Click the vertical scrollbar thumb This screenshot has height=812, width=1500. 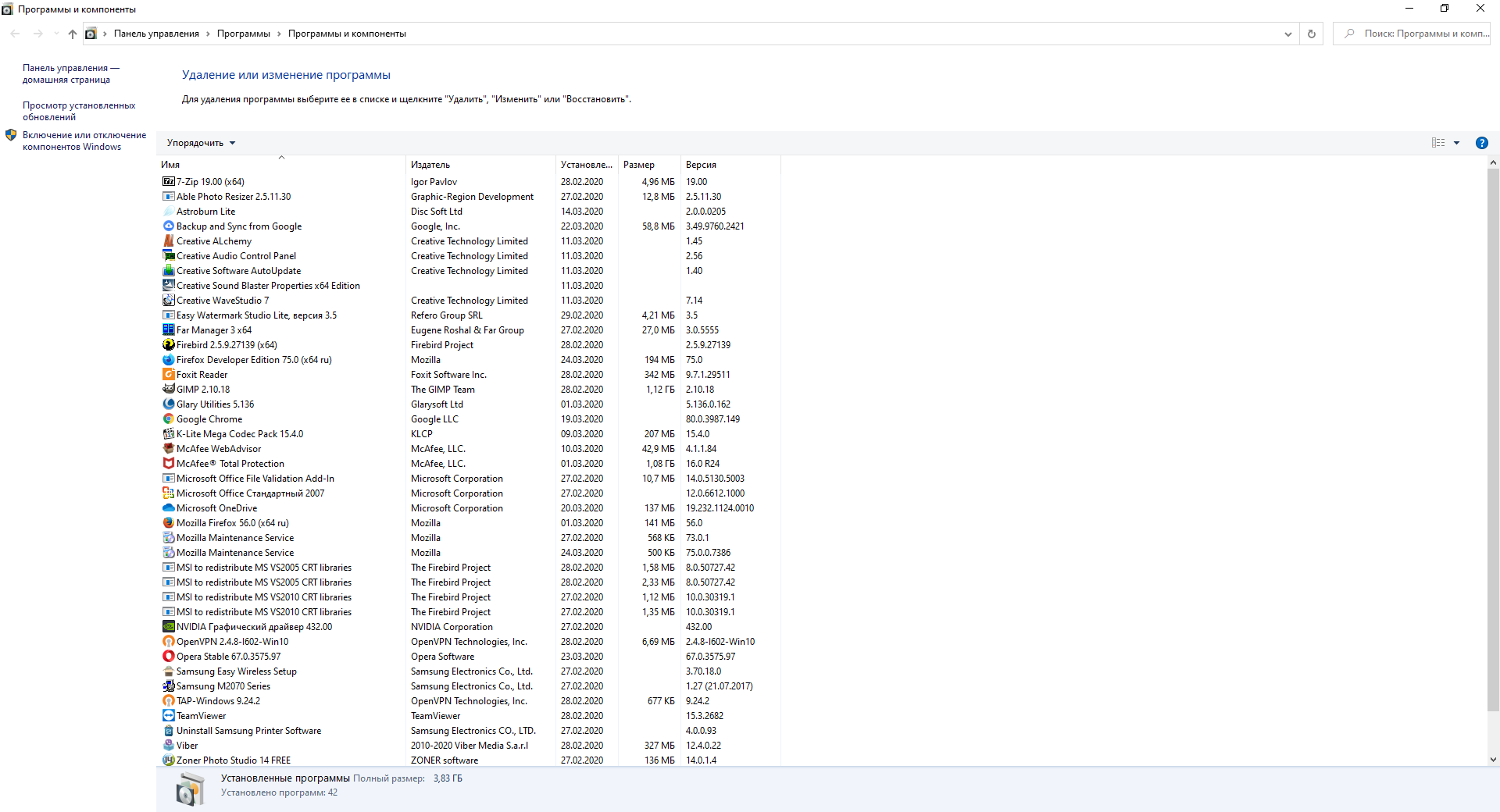pos(1493,440)
